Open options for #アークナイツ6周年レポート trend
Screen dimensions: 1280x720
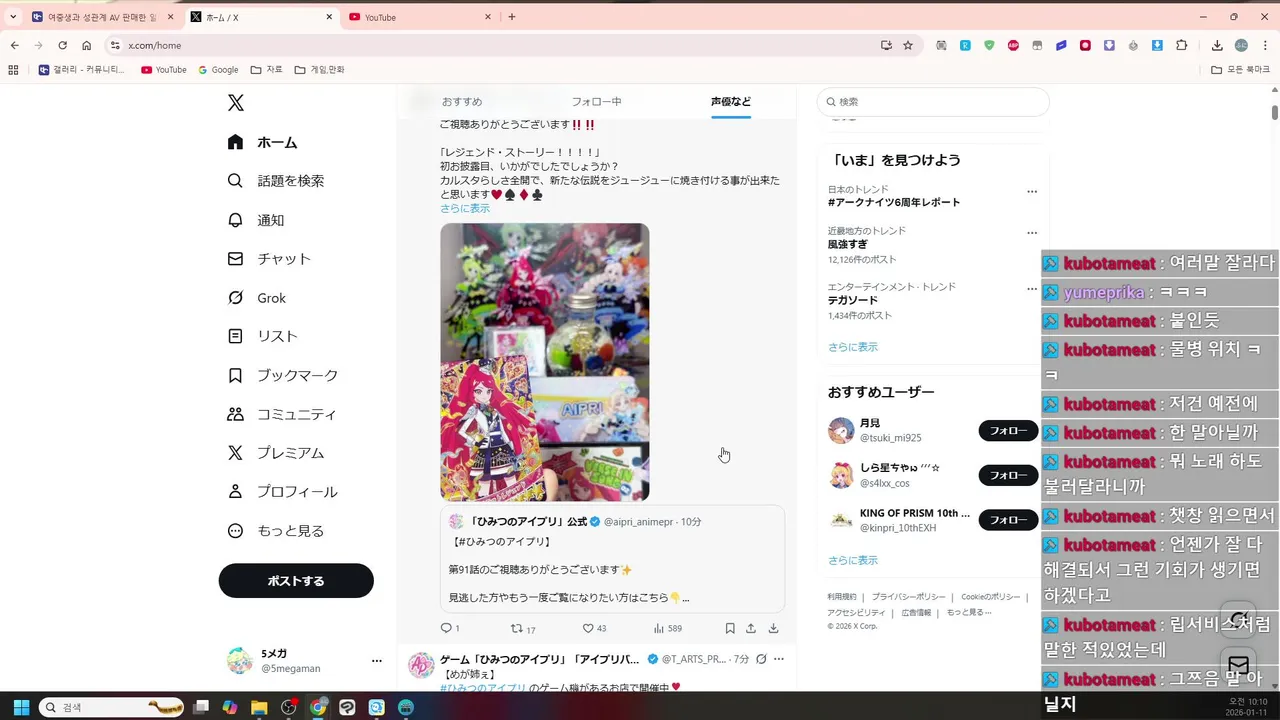pyautogui.click(x=1032, y=192)
